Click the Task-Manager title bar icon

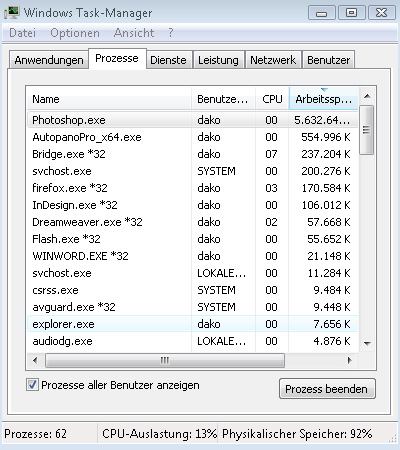[11, 13]
